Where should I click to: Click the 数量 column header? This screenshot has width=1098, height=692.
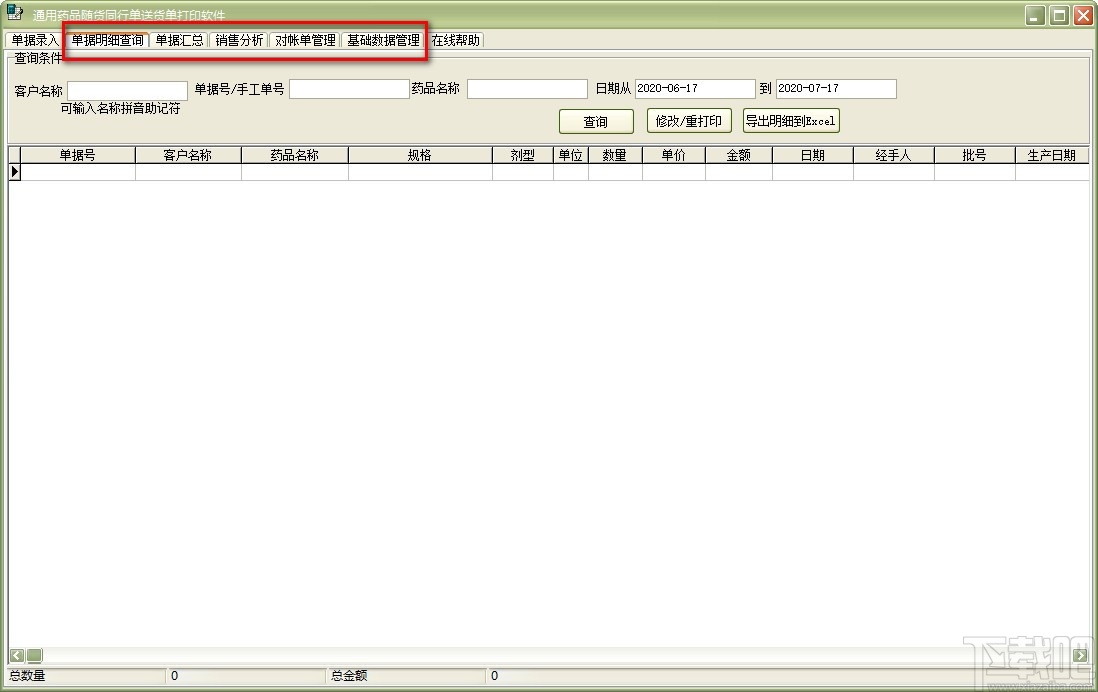(615, 155)
